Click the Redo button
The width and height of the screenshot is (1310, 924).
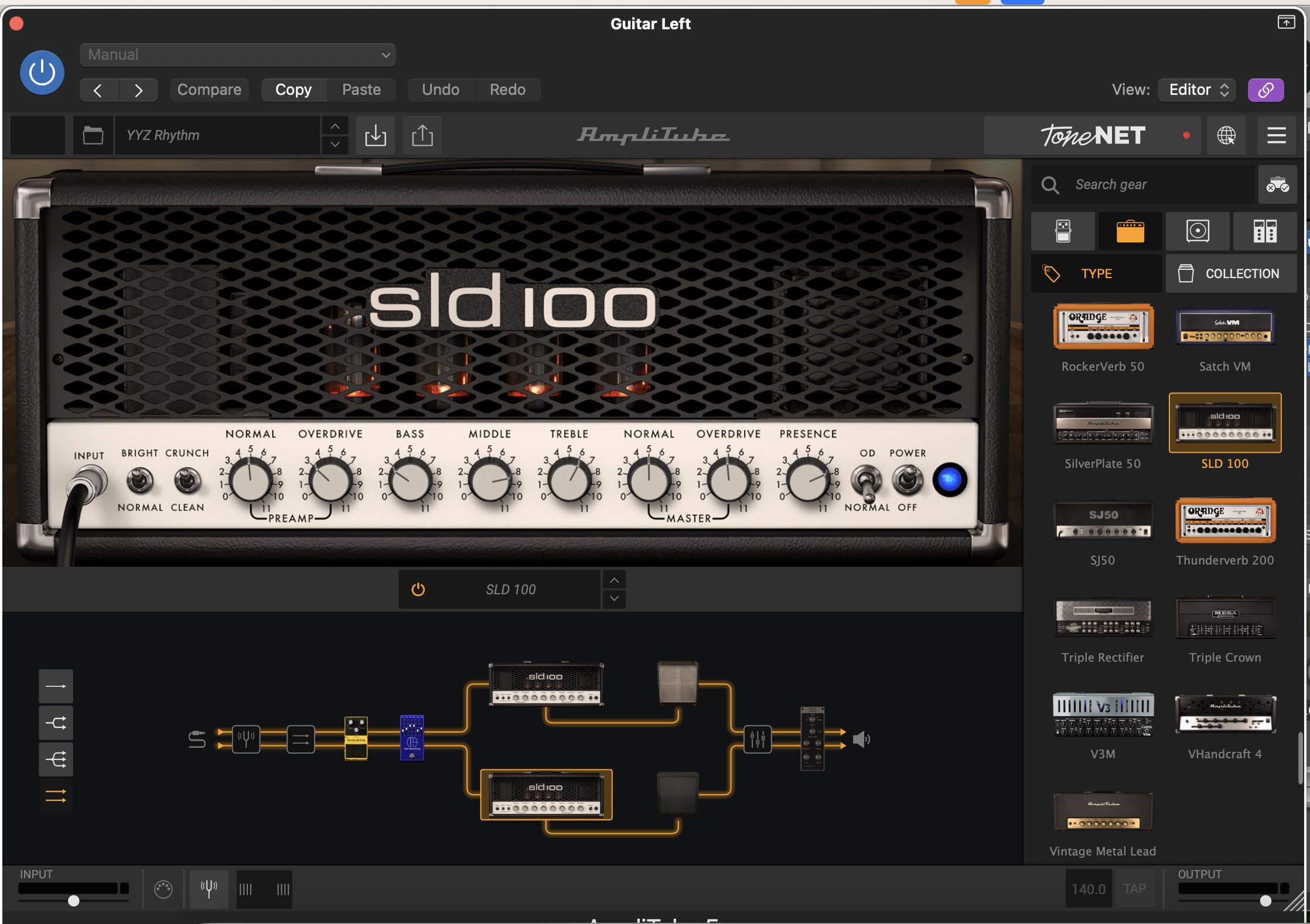[x=507, y=90]
